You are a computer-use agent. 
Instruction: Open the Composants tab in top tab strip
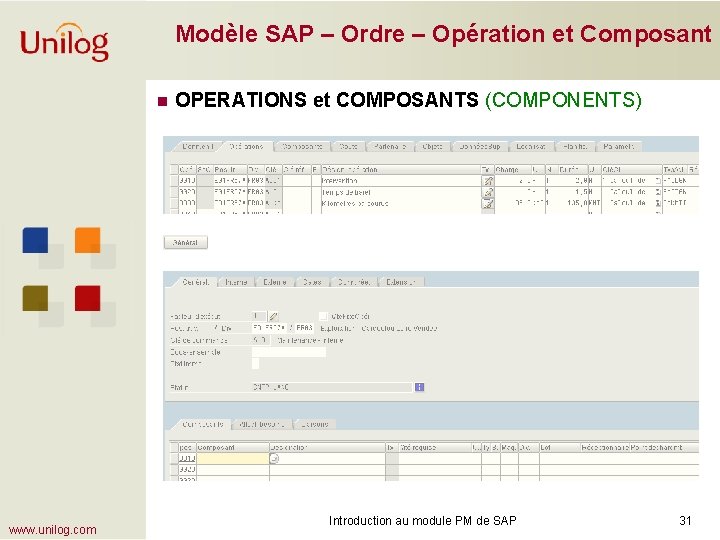click(302, 146)
